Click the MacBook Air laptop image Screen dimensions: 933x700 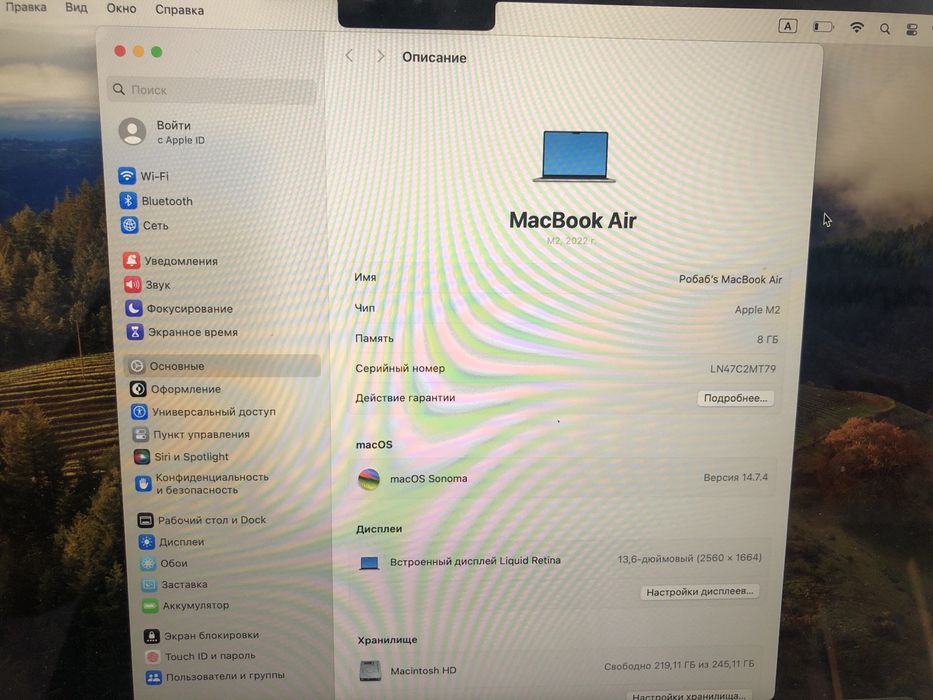click(574, 157)
